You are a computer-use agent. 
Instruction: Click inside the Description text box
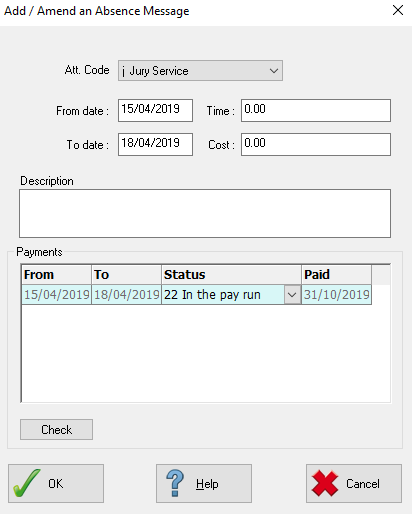[x=205, y=213]
